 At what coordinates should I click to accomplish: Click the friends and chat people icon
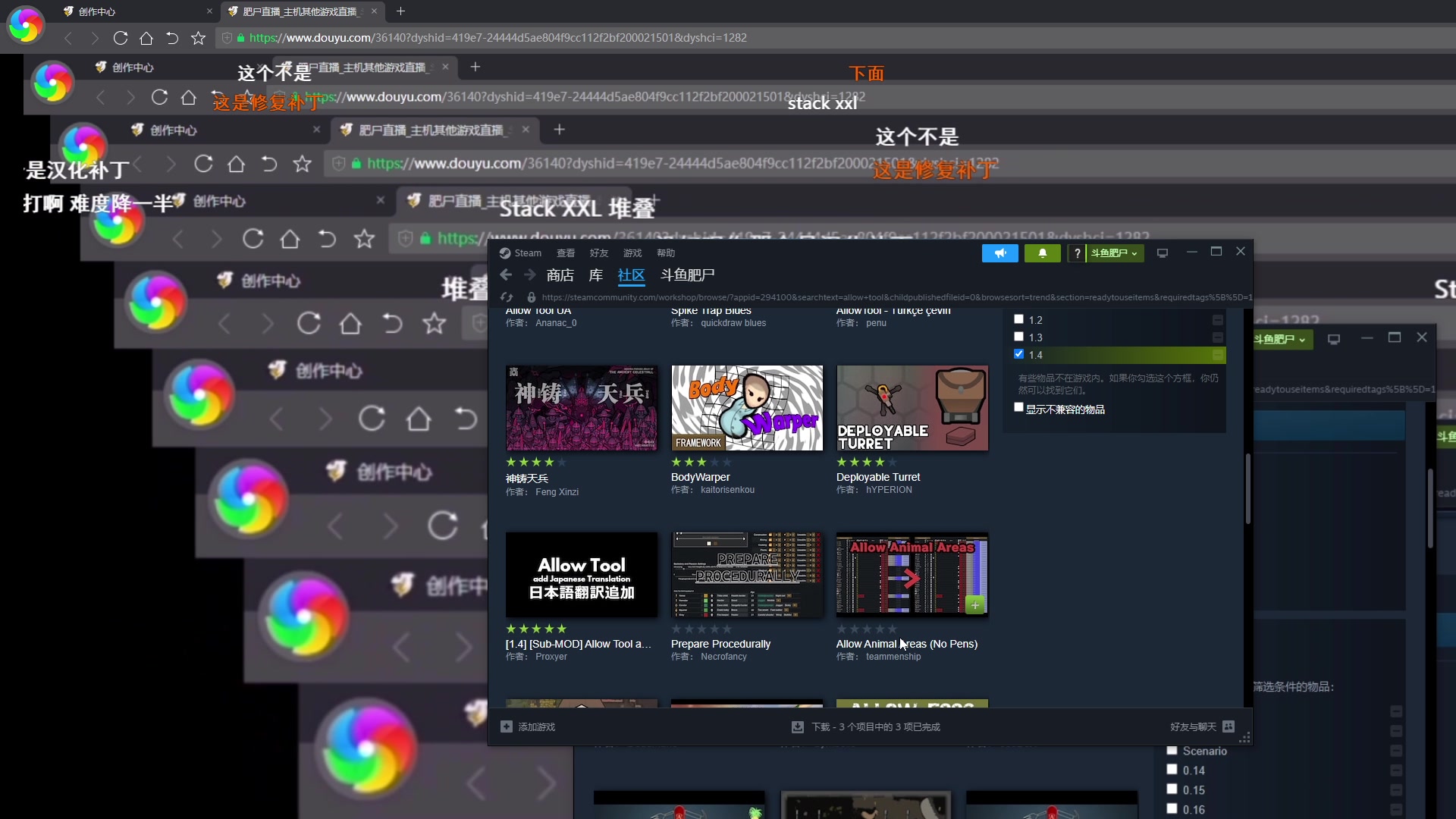point(1228,726)
